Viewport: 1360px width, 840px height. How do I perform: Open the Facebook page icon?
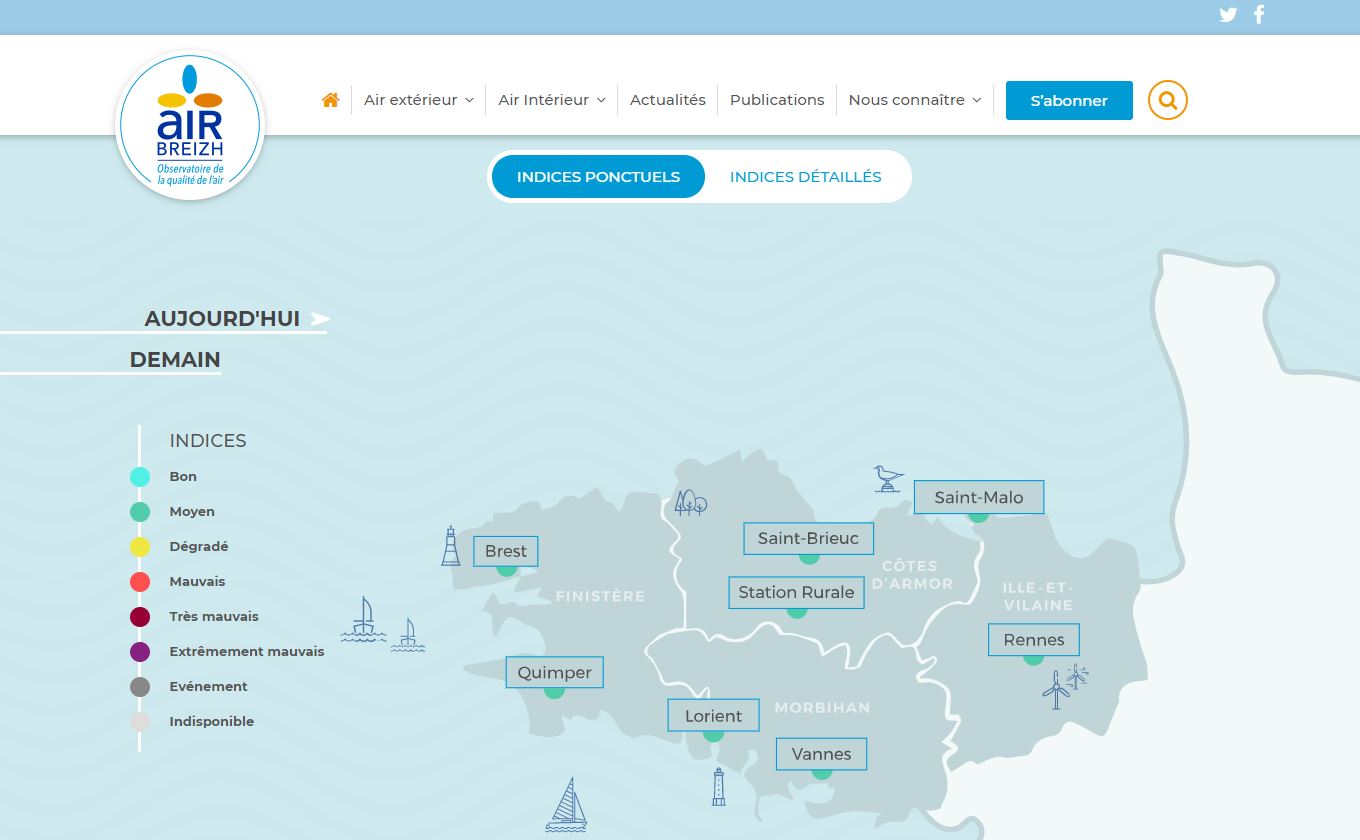click(x=1259, y=14)
